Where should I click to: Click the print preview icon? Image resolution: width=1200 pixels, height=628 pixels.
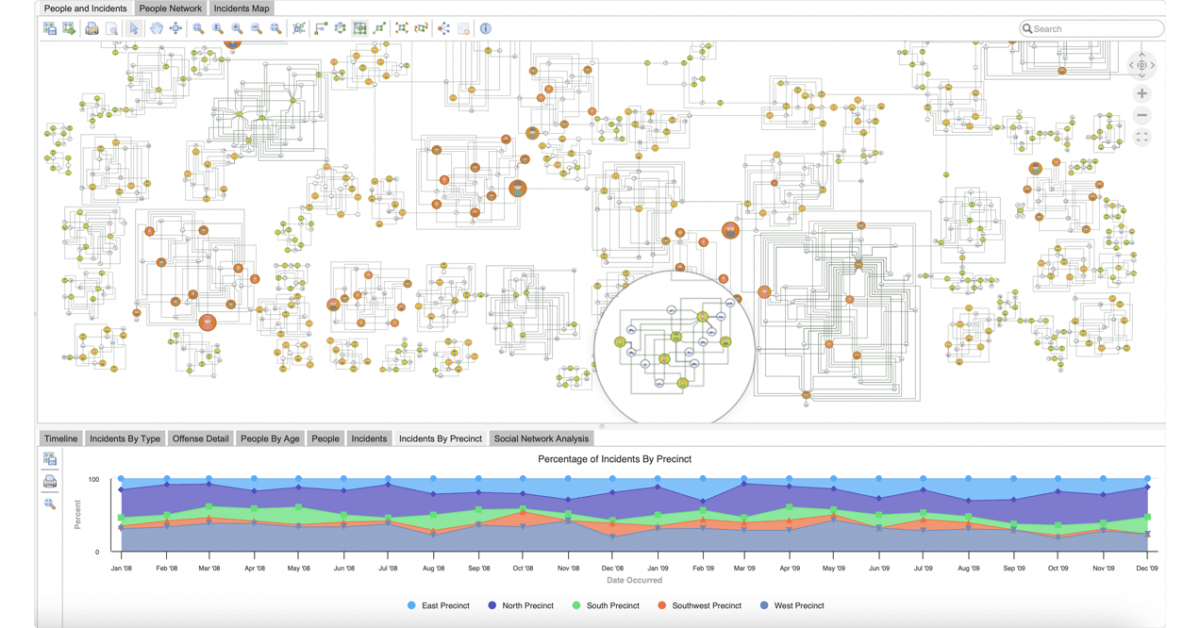(x=112, y=29)
